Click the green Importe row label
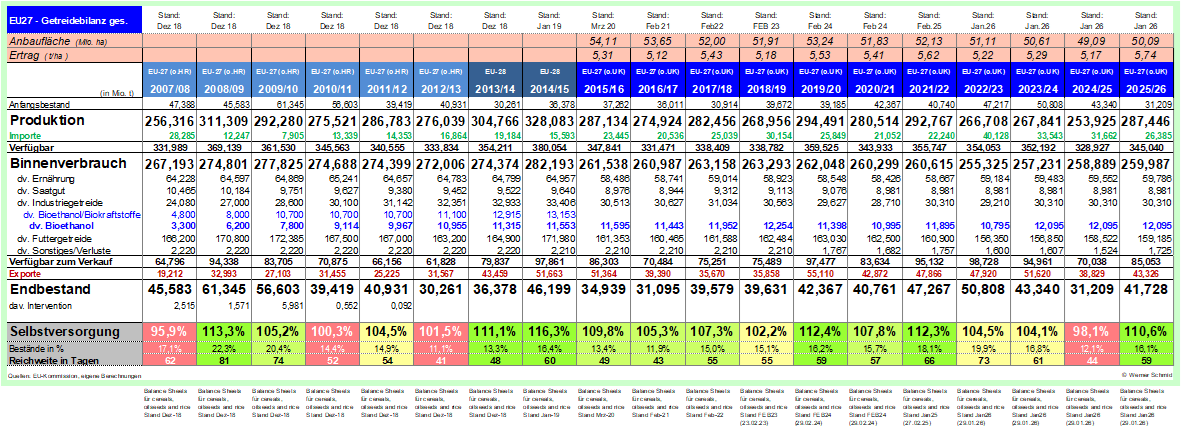This screenshot has height=443, width=1181. point(27,133)
